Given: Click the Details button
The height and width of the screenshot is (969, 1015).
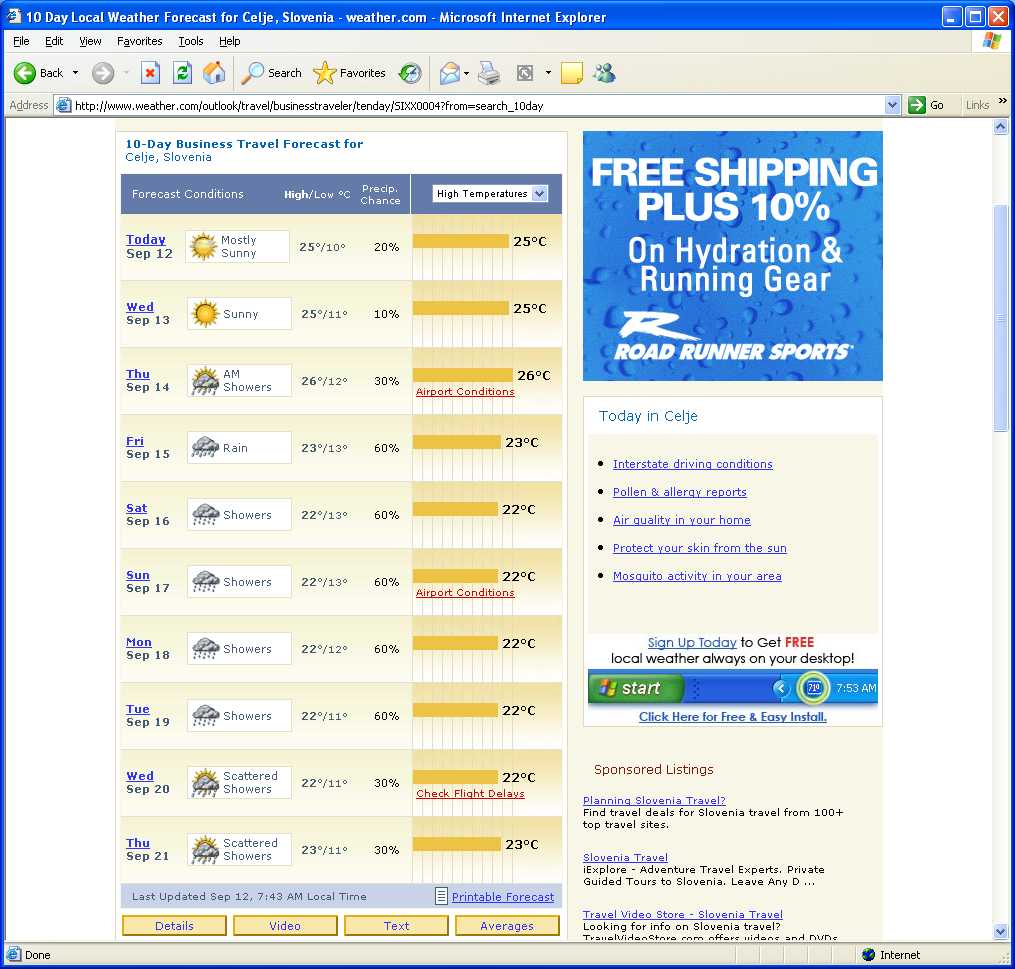Looking at the screenshot, I should click(x=174, y=926).
